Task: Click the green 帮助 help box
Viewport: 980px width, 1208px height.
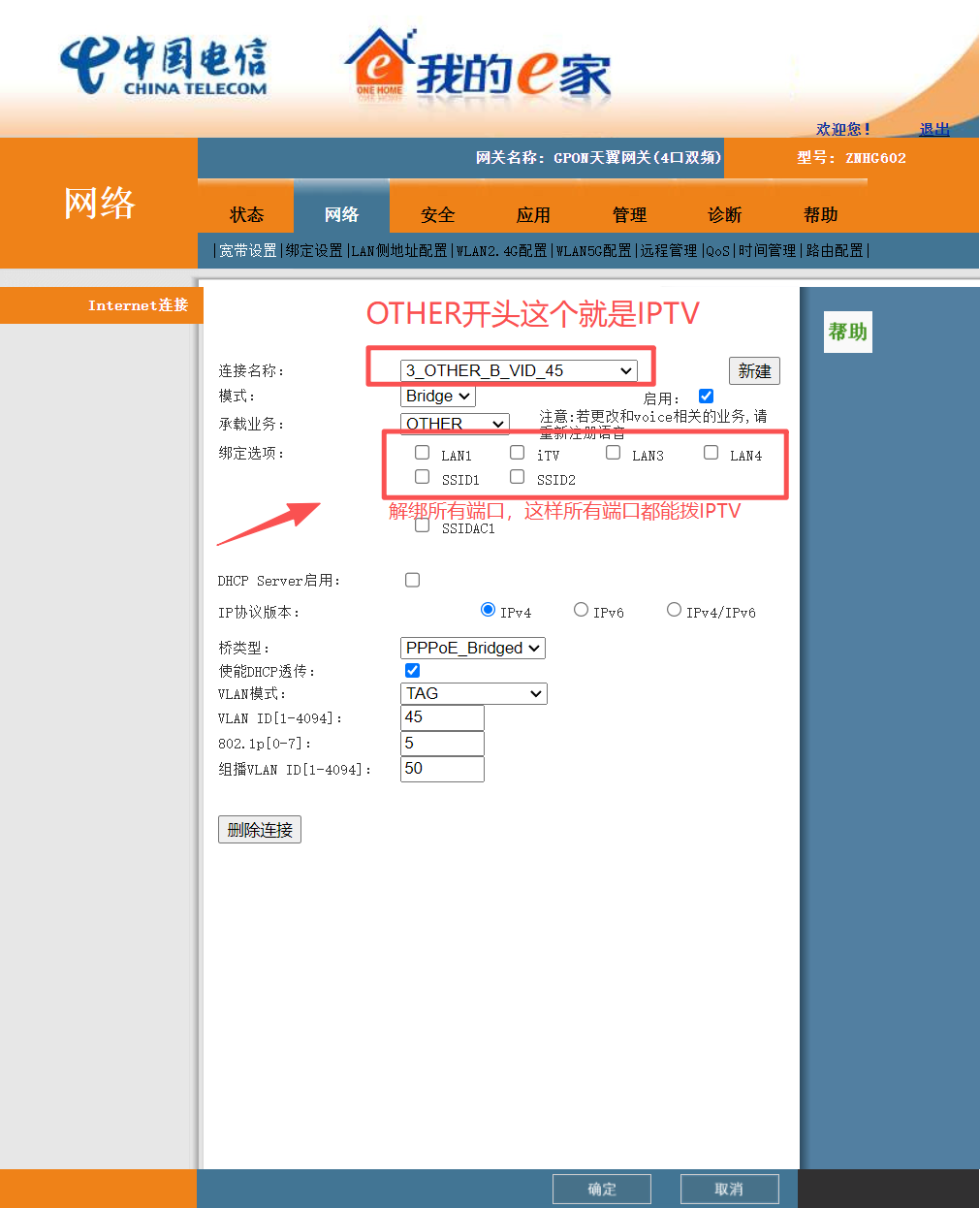Action: 847,332
